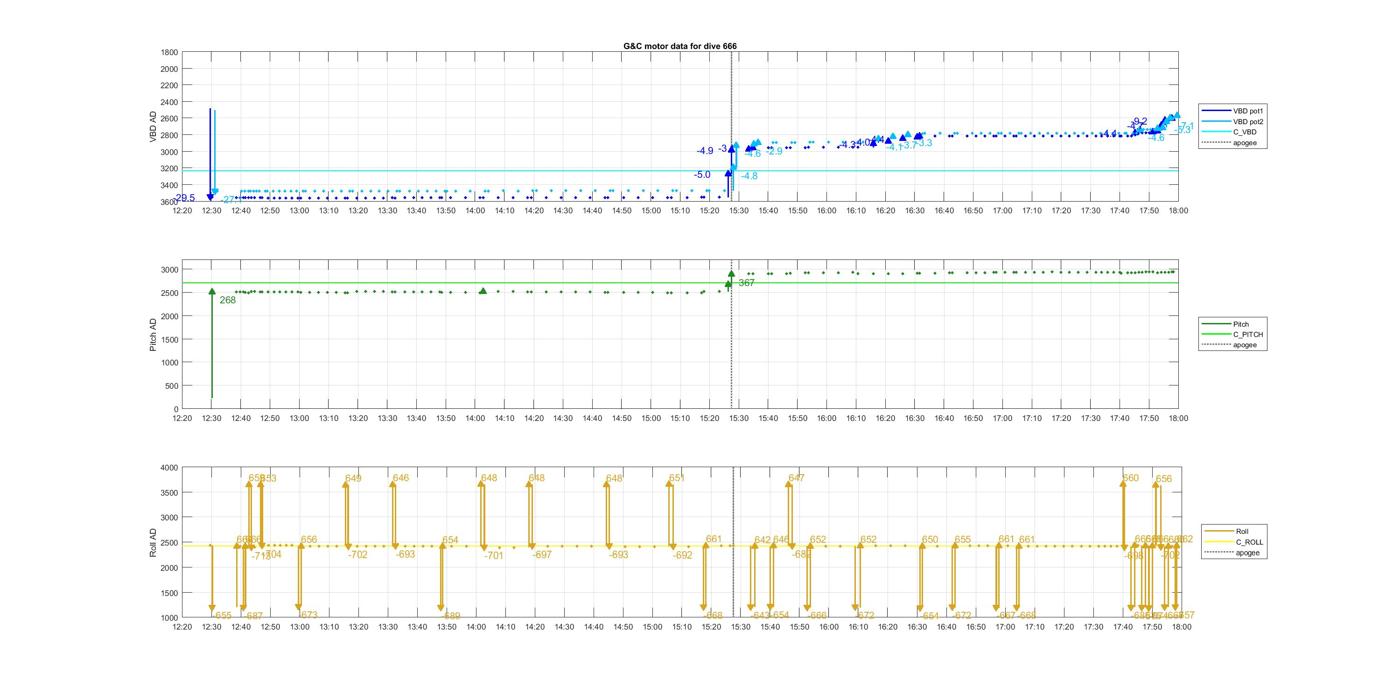The image size is (1400, 693).
Task: Click the '4000' tick on Roll y-axis
Action: (x=169, y=467)
